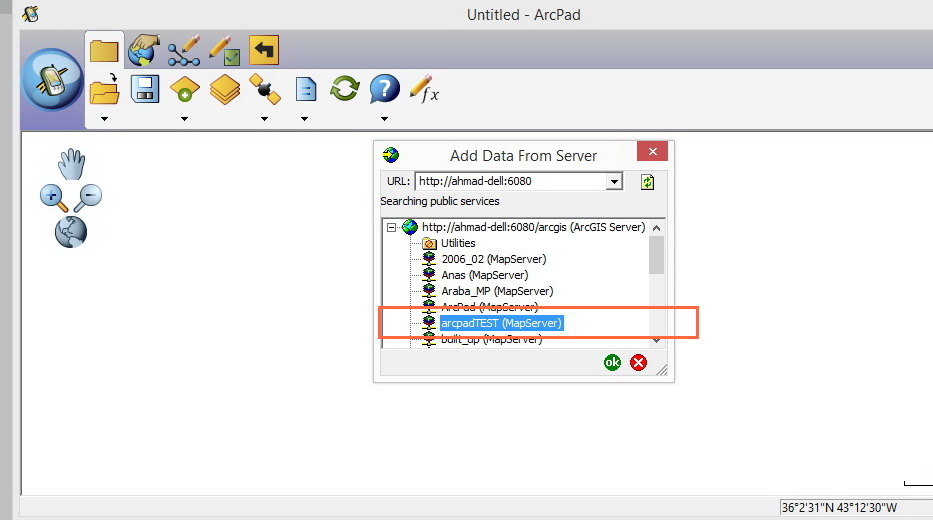Click the service list scroll up arrow
The image size is (933, 520).
click(x=656, y=228)
